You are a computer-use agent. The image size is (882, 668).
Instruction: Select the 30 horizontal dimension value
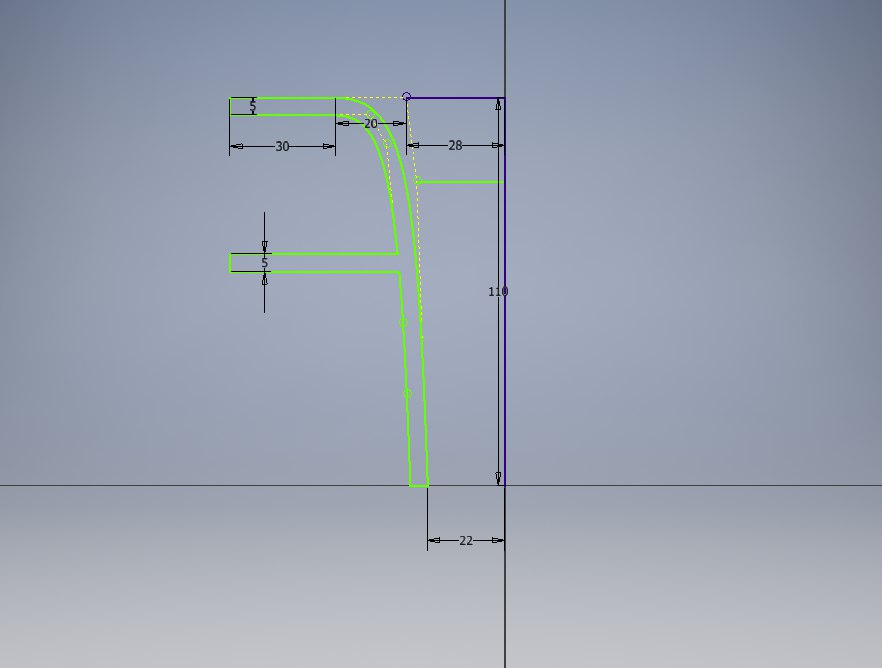click(282, 147)
